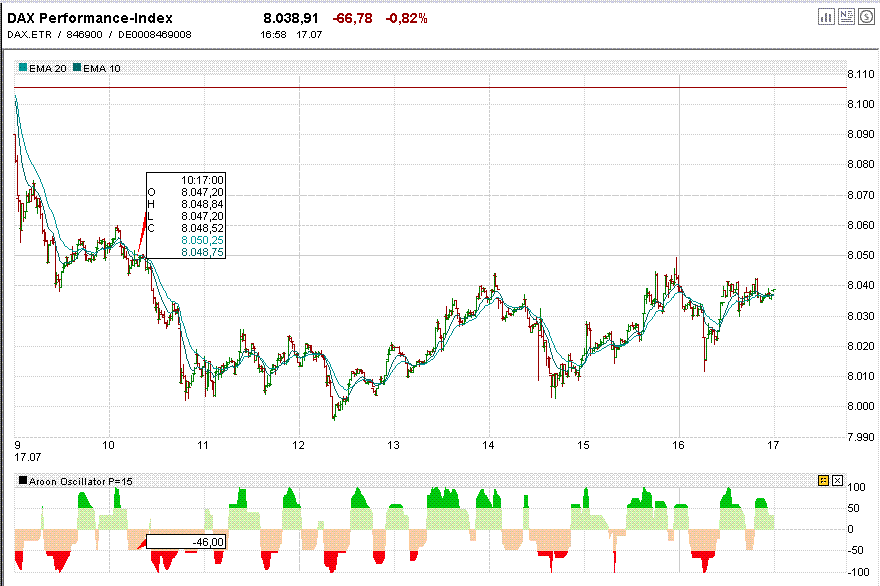The width and height of the screenshot is (880, 586).
Task: Click the Aroon tooltip value -46,00
Action: pyautogui.click(x=208, y=542)
